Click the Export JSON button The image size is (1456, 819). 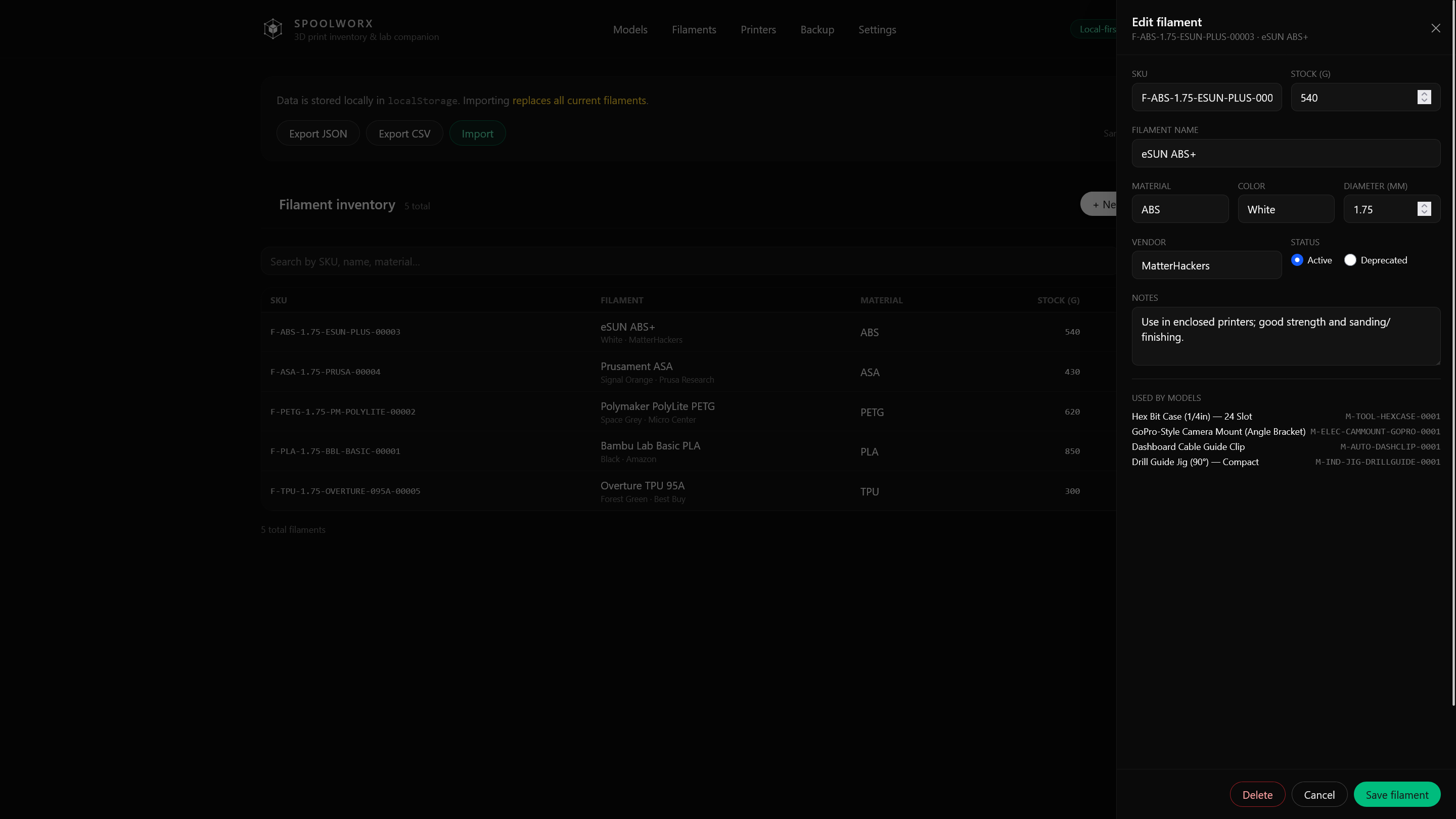(x=317, y=133)
